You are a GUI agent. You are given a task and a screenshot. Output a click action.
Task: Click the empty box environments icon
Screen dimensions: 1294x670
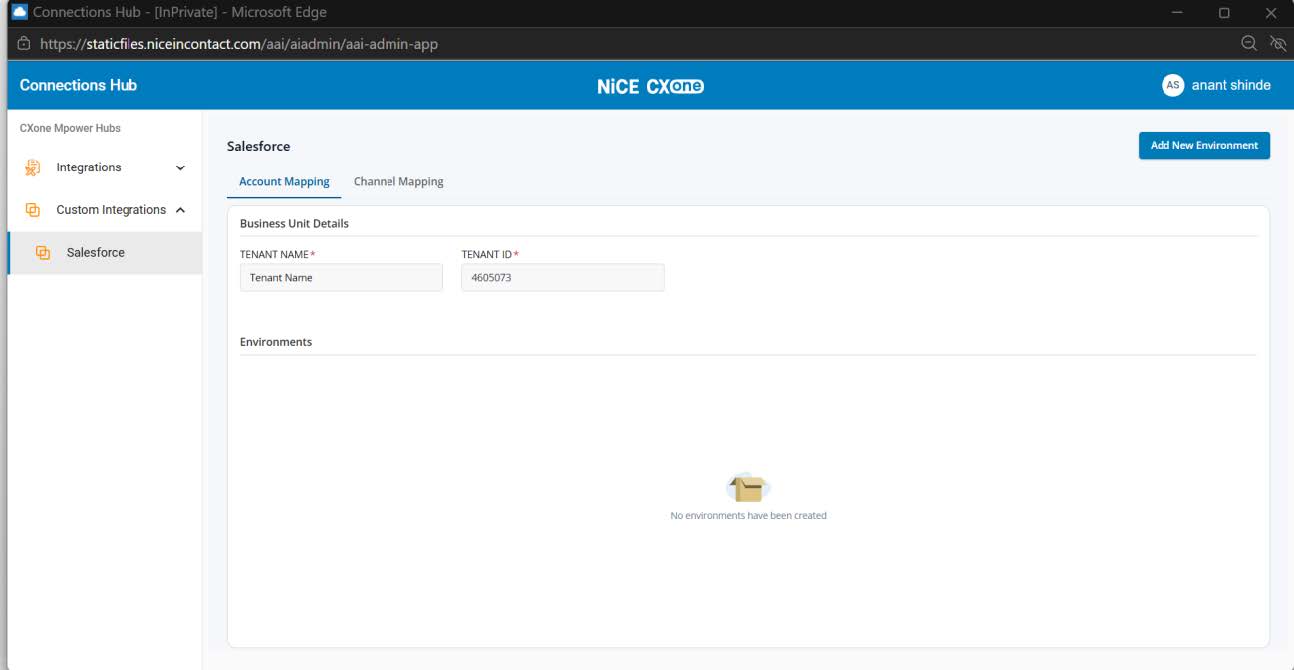(748, 488)
